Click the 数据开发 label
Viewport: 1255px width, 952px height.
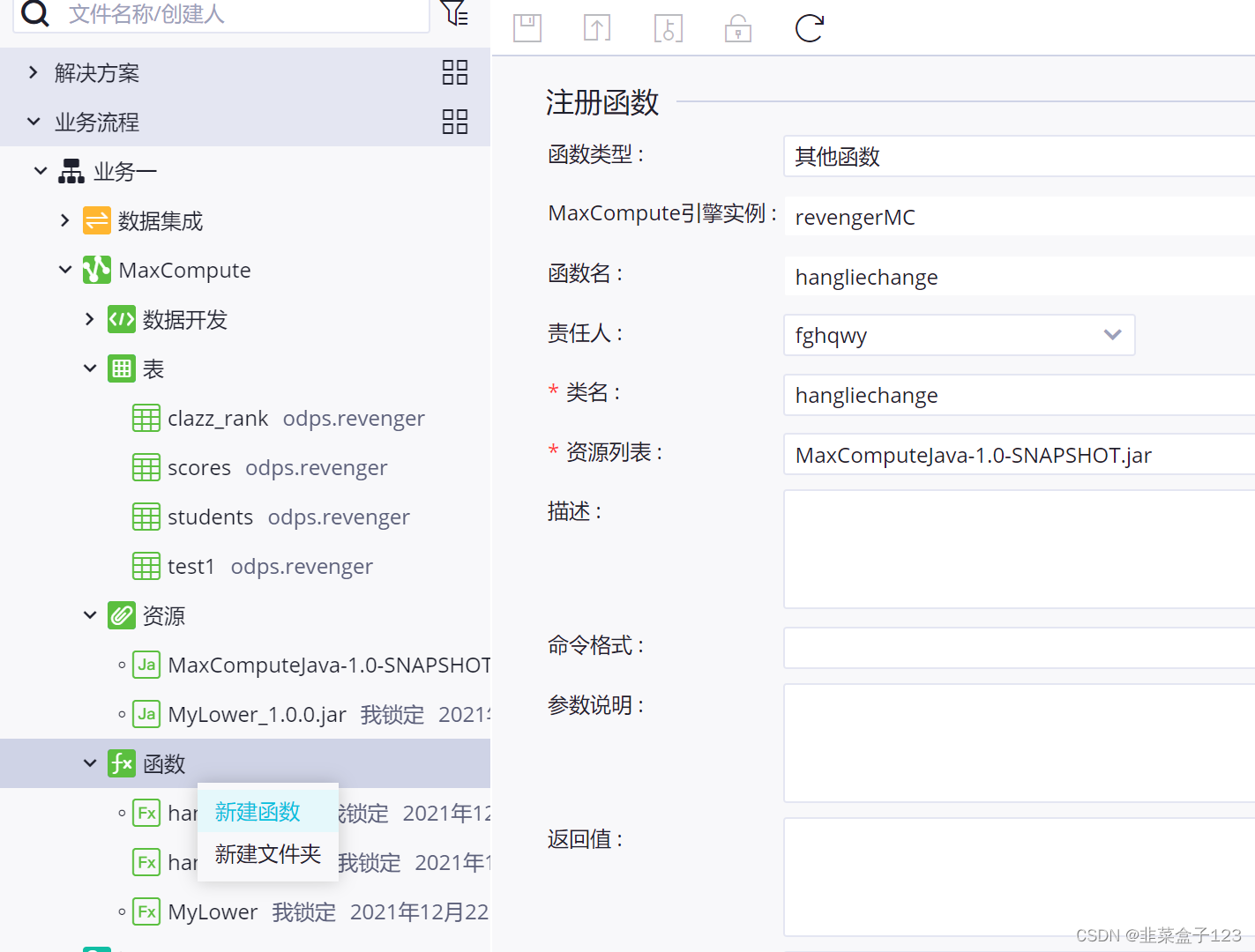coord(185,319)
